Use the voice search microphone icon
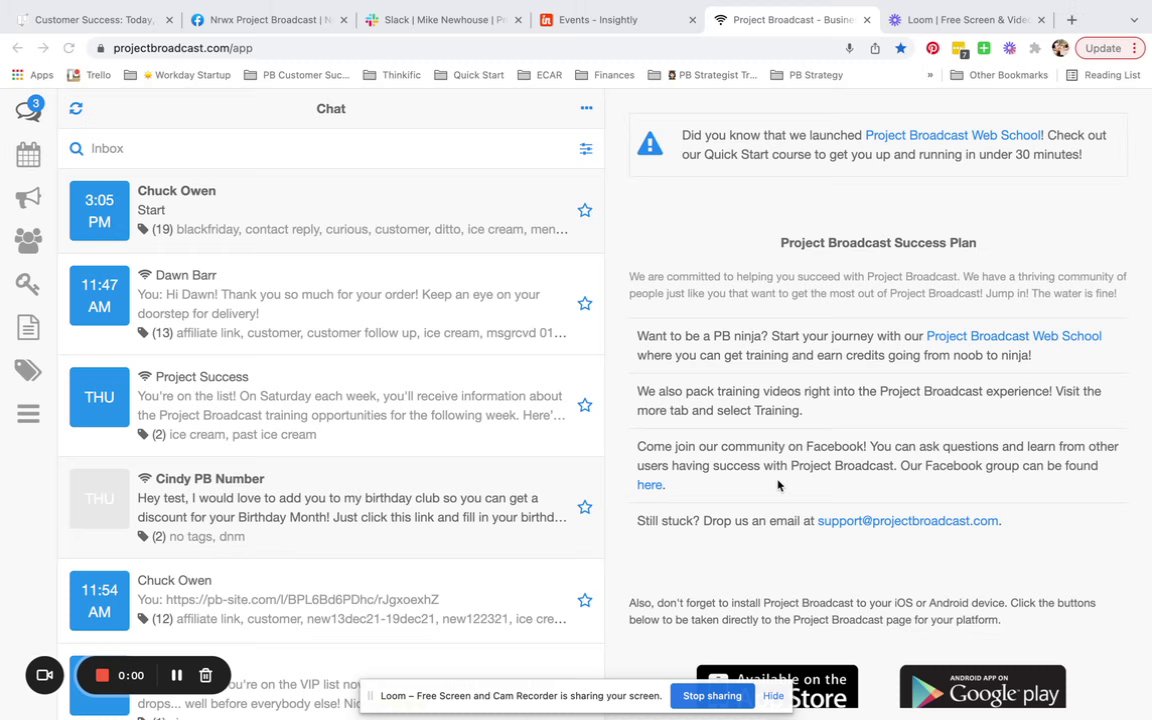 pyautogui.click(x=849, y=48)
